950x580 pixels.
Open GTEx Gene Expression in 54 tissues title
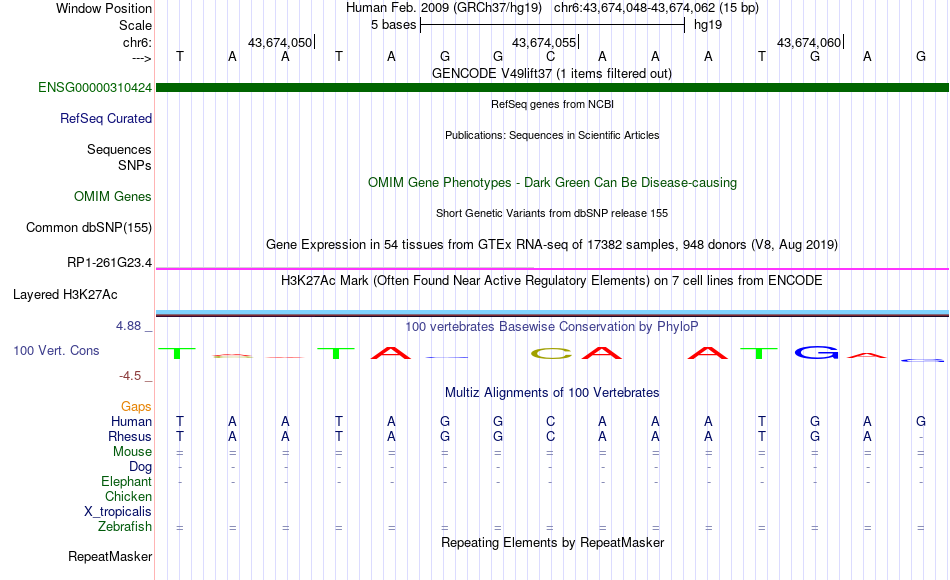click(x=552, y=244)
